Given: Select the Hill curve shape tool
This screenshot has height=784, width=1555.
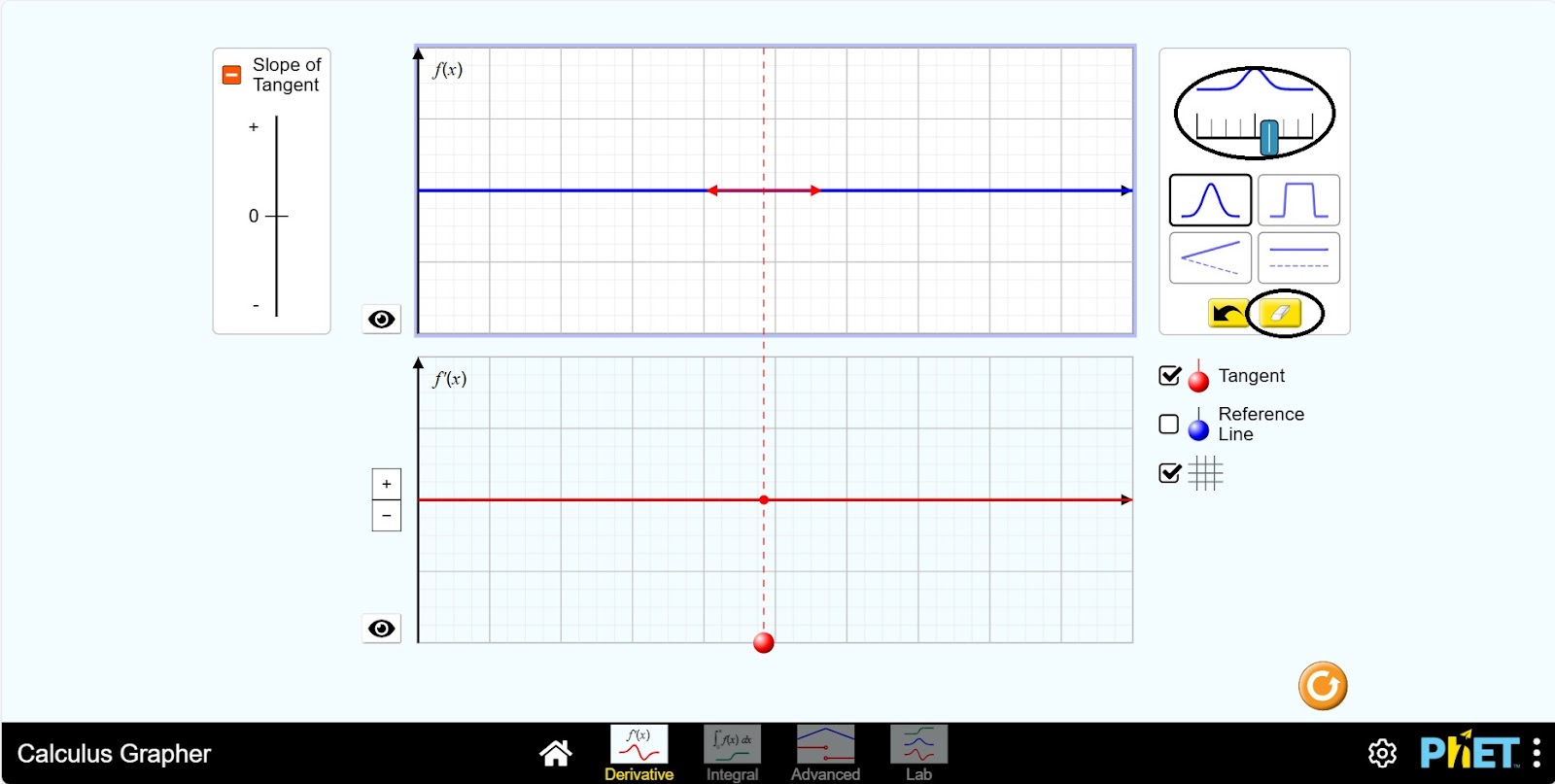Looking at the screenshot, I should coord(1209,200).
